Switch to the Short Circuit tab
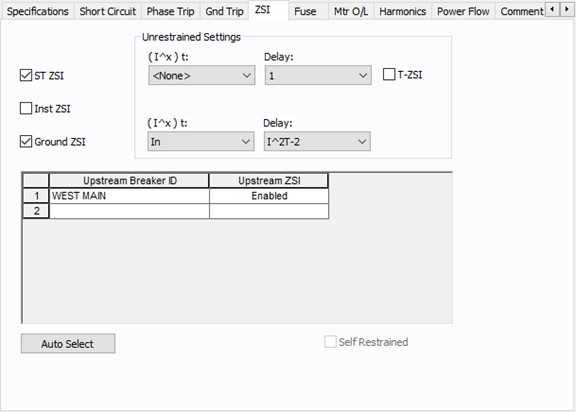 [108, 11]
